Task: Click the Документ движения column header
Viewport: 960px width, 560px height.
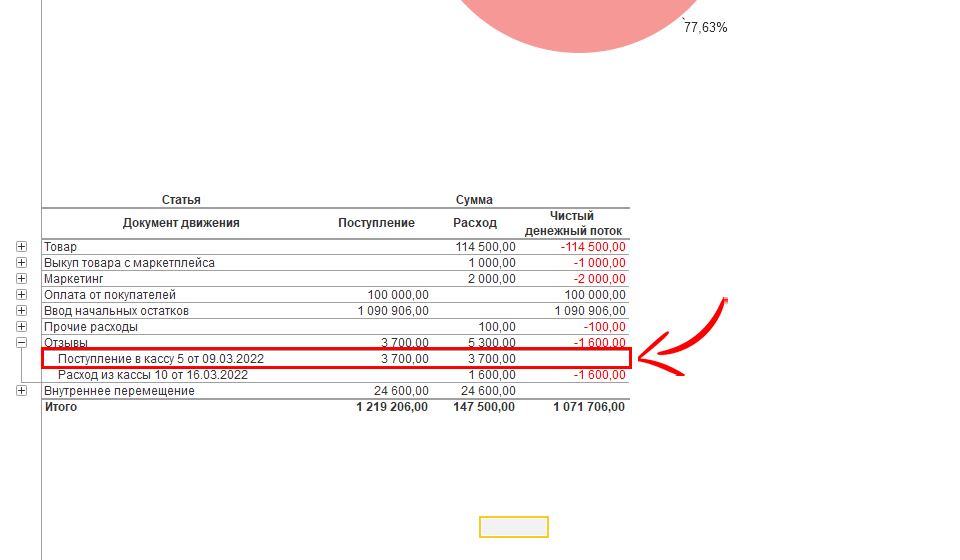Action: (x=181, y=223)
